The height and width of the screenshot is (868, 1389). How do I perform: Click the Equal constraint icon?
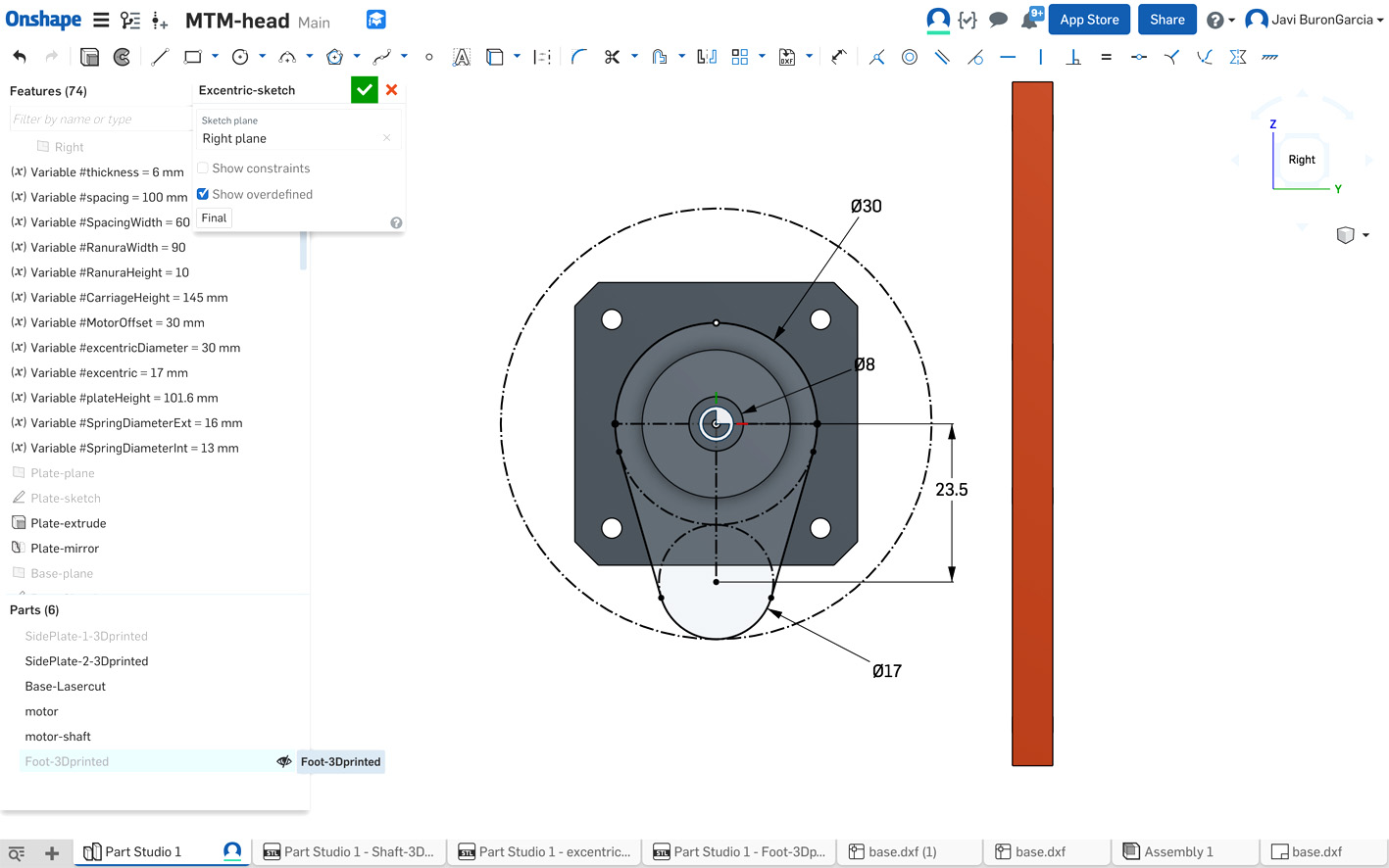[1106, 57]
